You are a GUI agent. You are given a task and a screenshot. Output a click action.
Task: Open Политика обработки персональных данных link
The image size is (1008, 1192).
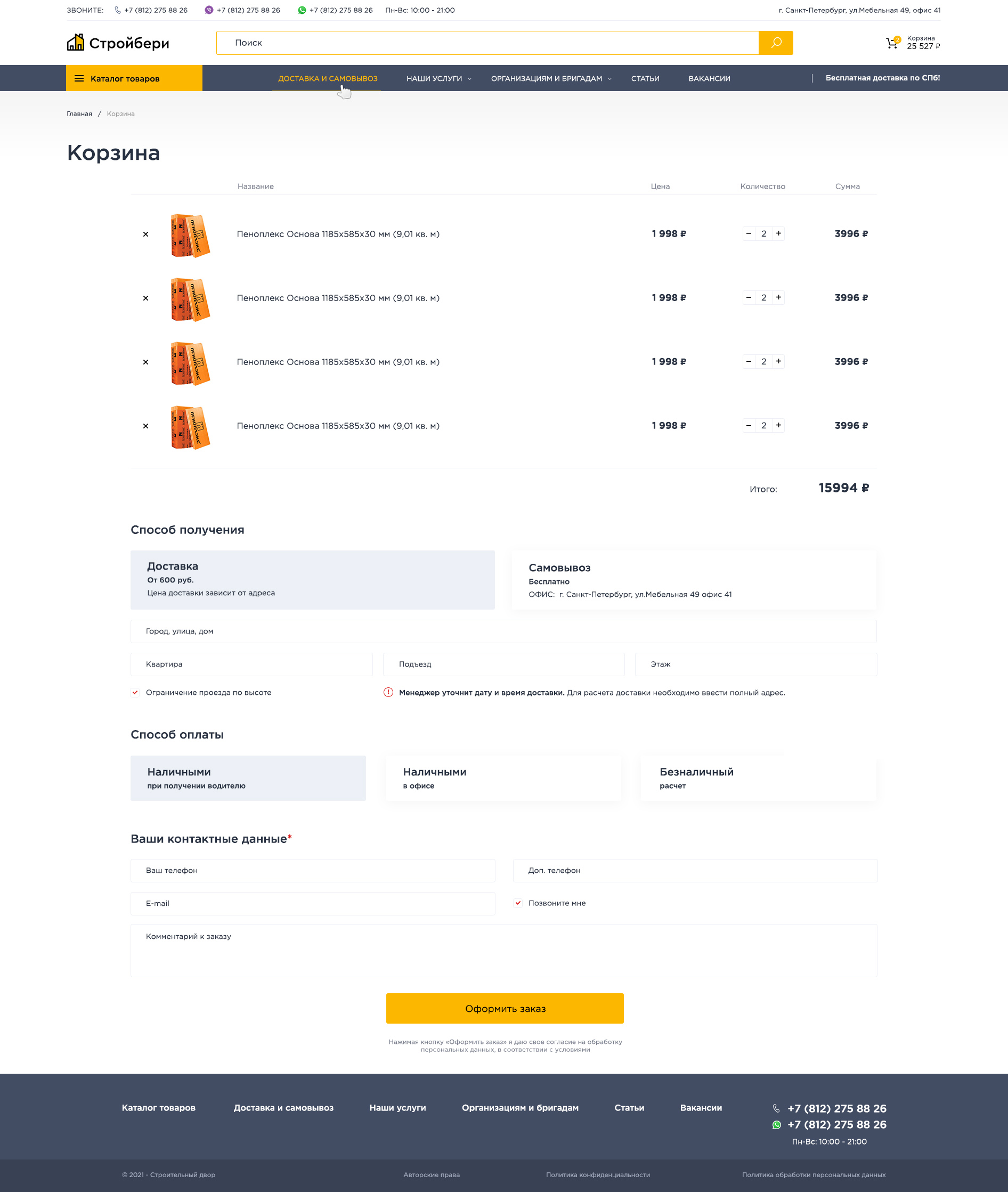coord(814,1175)
